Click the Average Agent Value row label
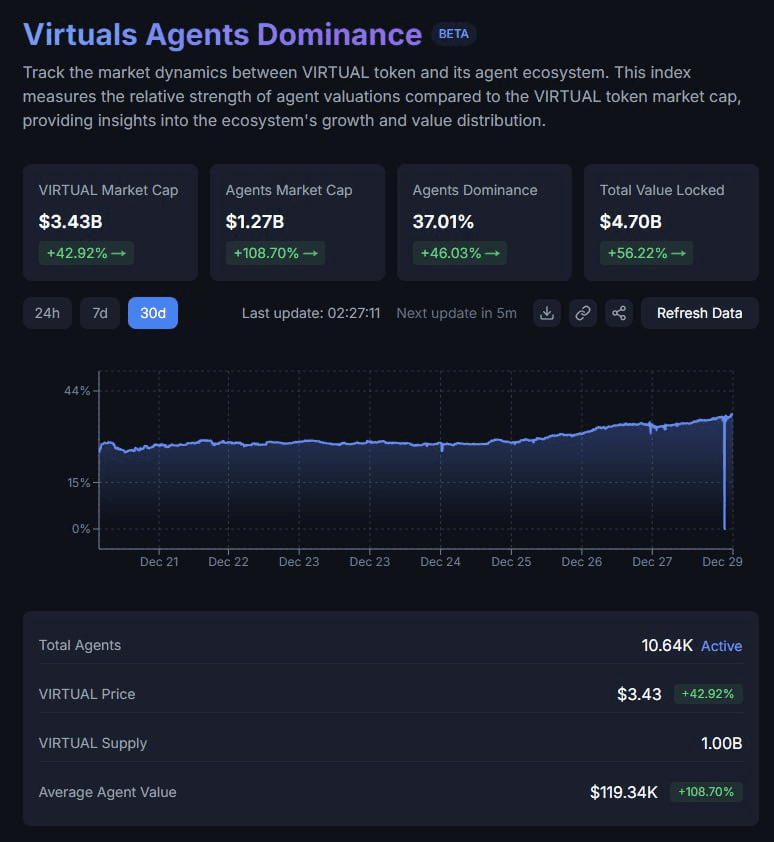 (107, 792)
